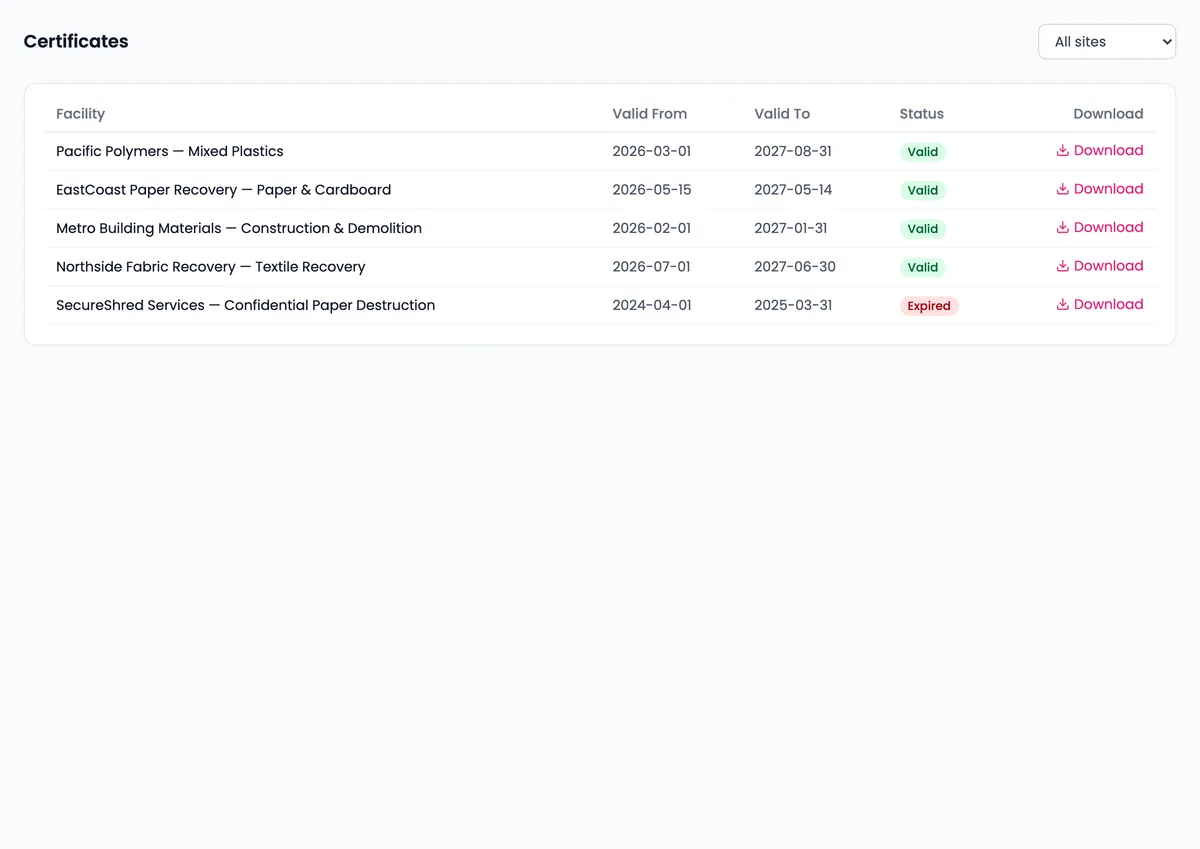Click valid-to date 2027-01-31
The width and height of the screenshot is (1200, 849).
[x=791, y=228]
